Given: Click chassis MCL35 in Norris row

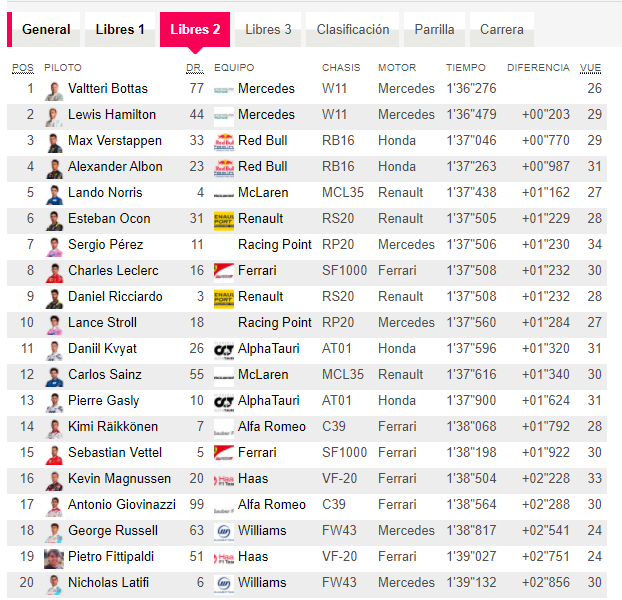Looking at the screenshot, I should tap(343, 192).
